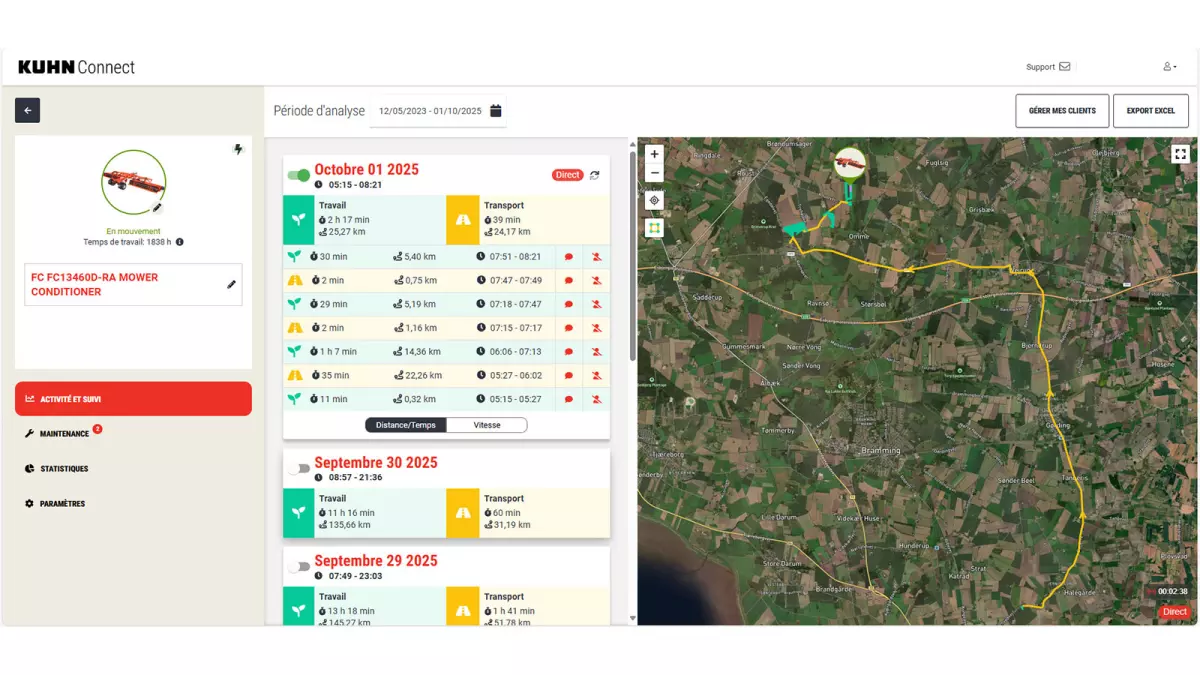The height and width of the screenshot is (675, 1200).
Task: Enable Septembre 29 2025 route toggle
Action: (298, 566)
